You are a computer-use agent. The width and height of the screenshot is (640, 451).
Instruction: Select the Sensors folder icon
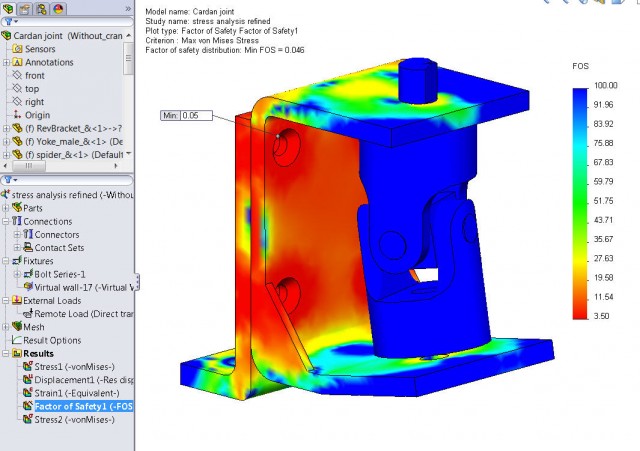point(17,49)
